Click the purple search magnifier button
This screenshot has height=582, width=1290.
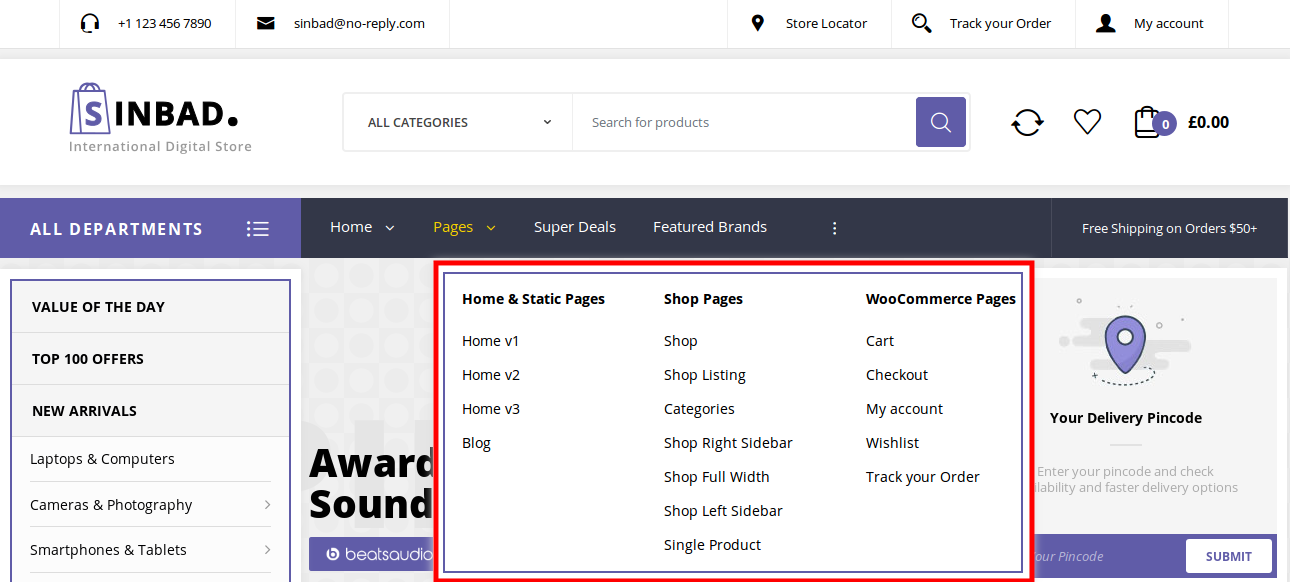click(941, 122)
